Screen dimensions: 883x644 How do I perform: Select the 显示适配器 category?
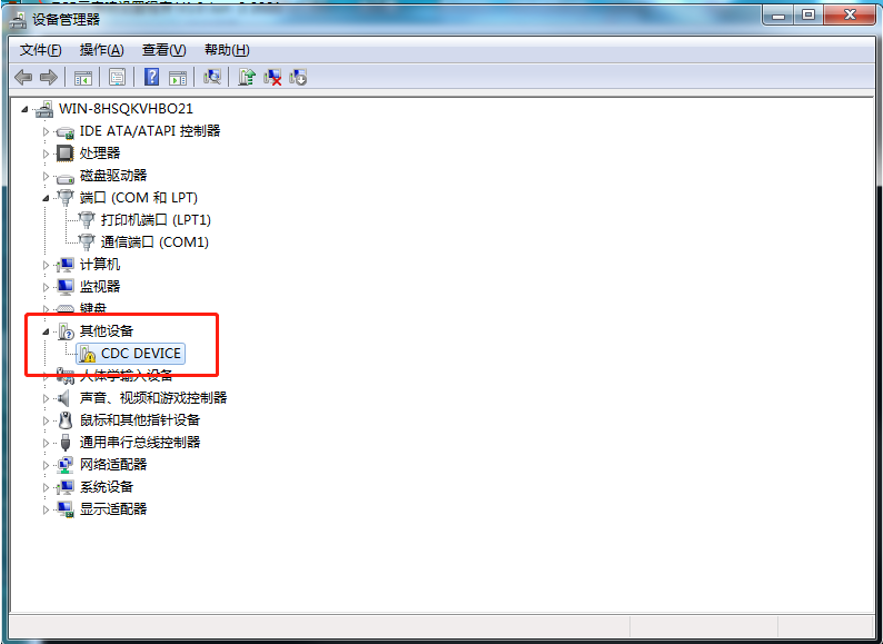click(x=113, y=509)
